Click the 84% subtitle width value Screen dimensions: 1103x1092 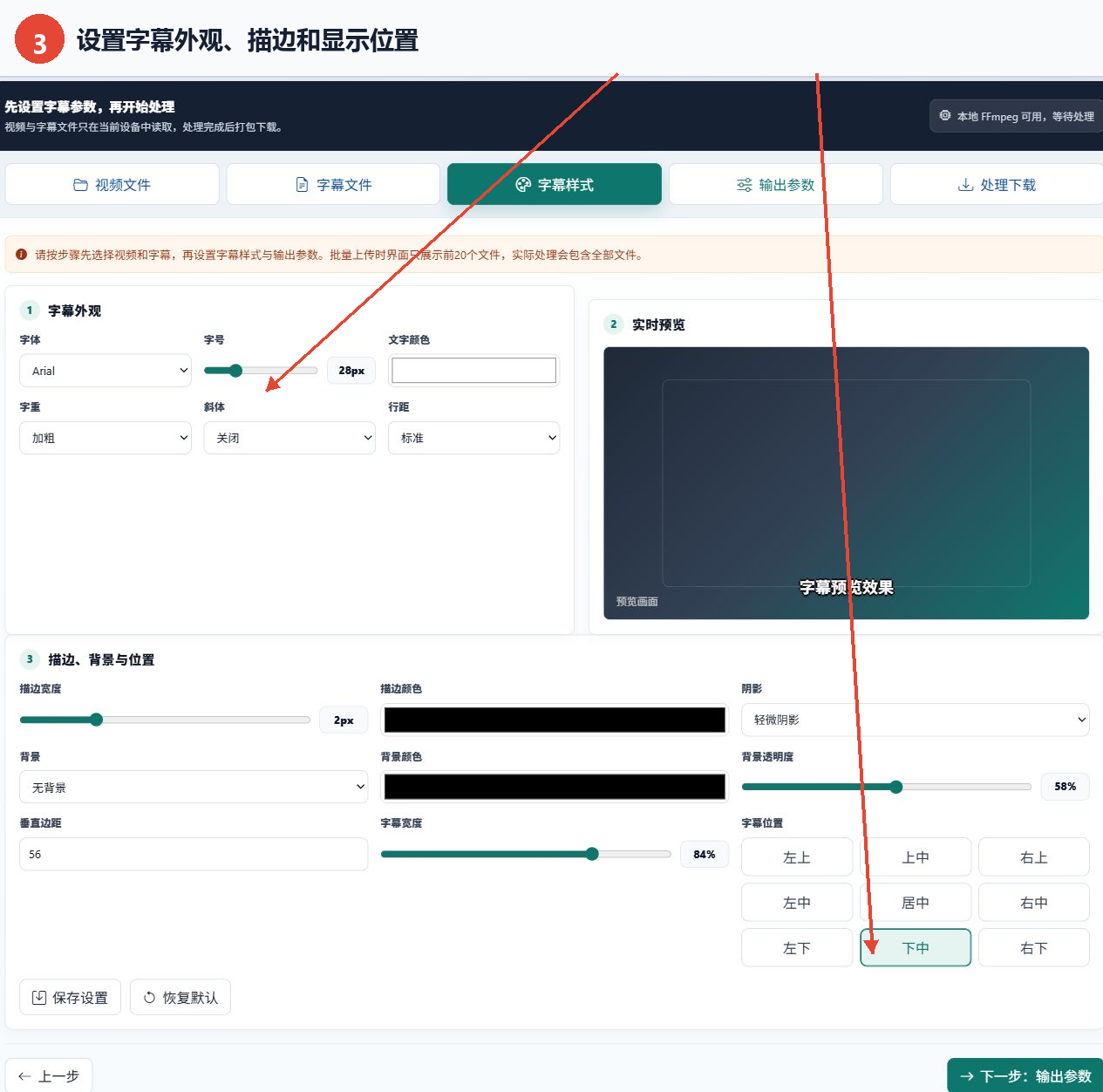705,854
